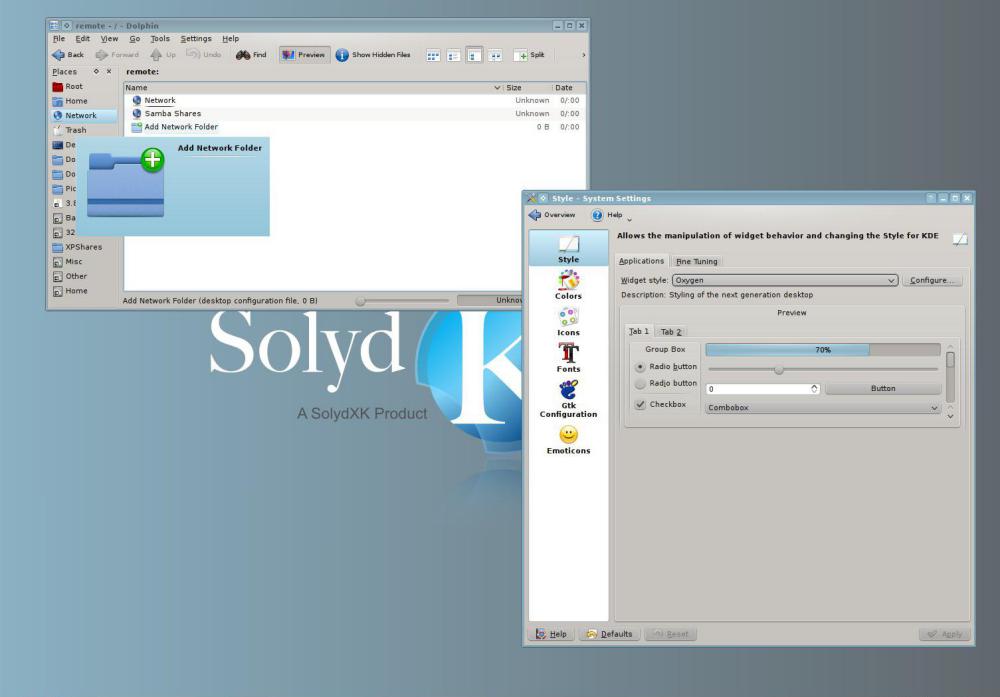Click the preview vertical scrollbar
The width and height of the screenshot is (1000, 697).
tap(950, 381)
